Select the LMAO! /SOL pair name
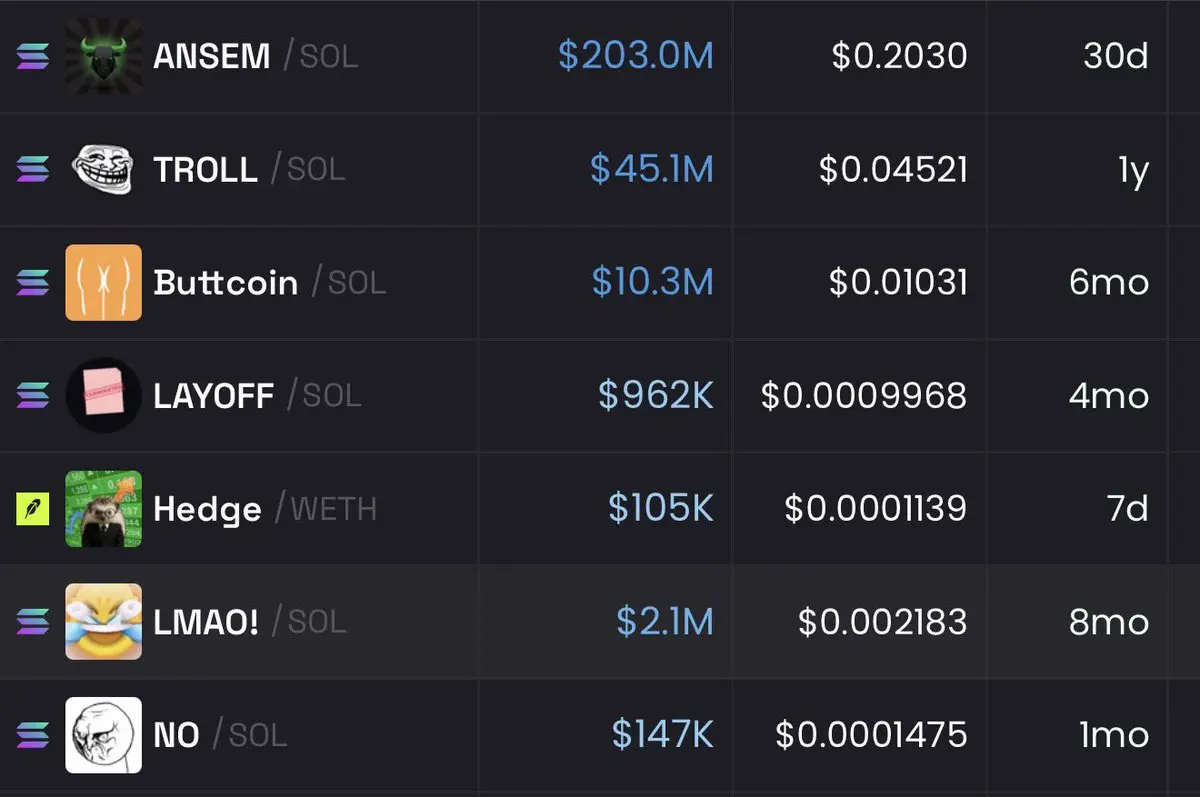The width and height of the screenshot is (1200, 797). click(249, 622)
